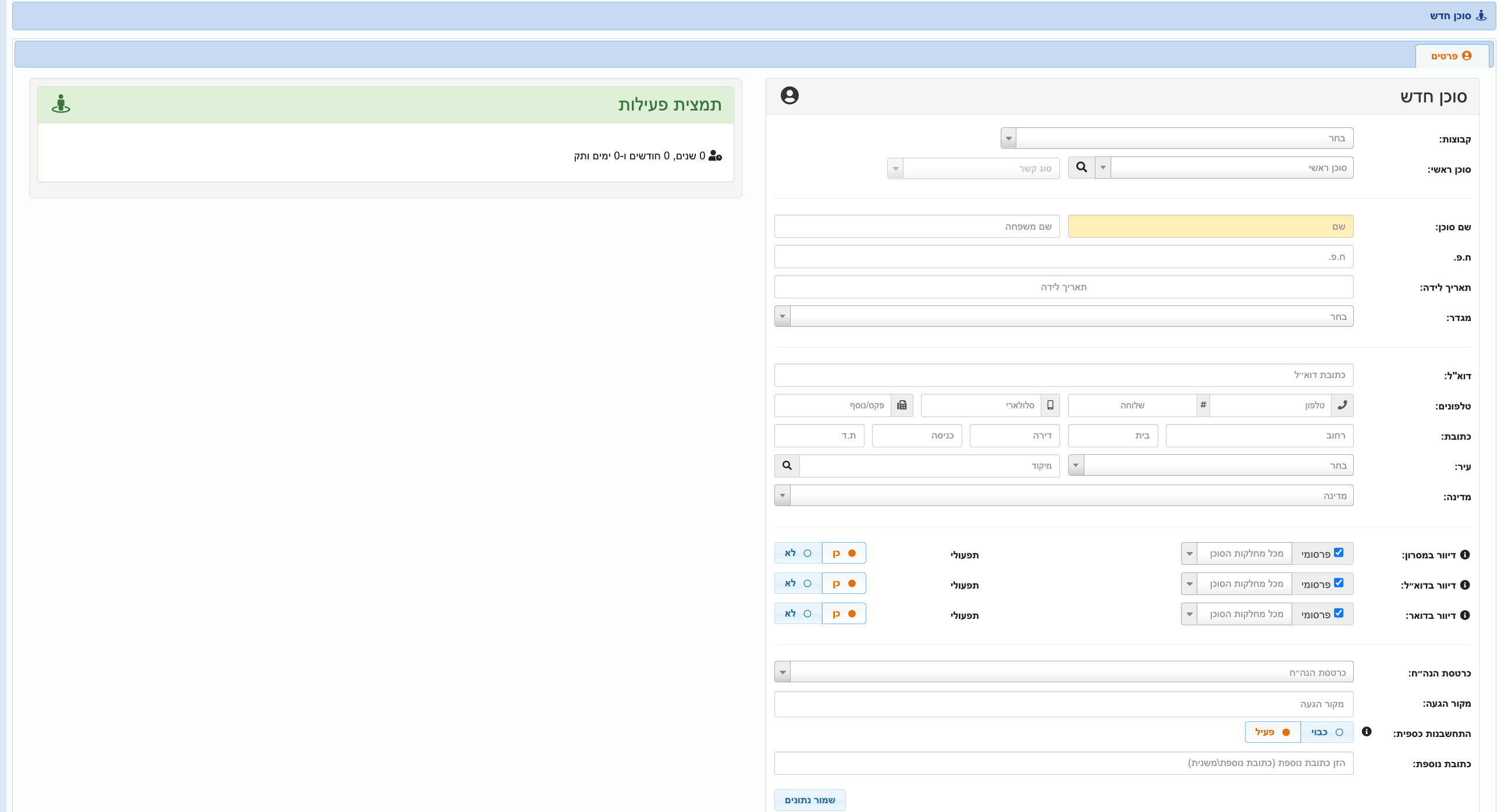Image resolution: width=1501 pixels, height=812 pixels.
Task: Click the שם agent first name field
Action: click(1211, 227)
